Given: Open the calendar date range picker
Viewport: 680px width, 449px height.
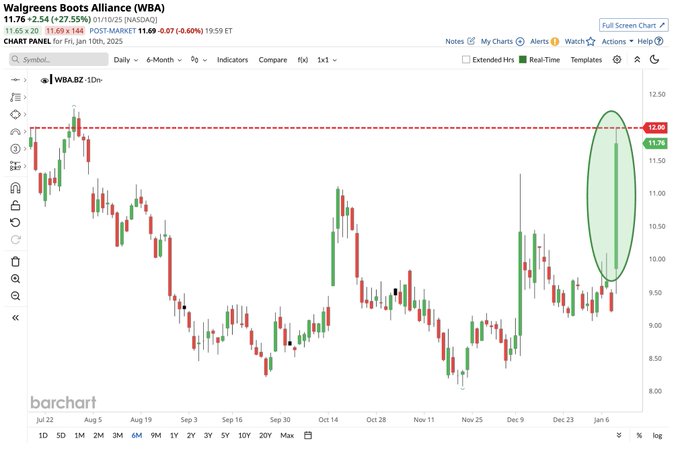Looking at the screenshot, I should [x=308, y=435].
